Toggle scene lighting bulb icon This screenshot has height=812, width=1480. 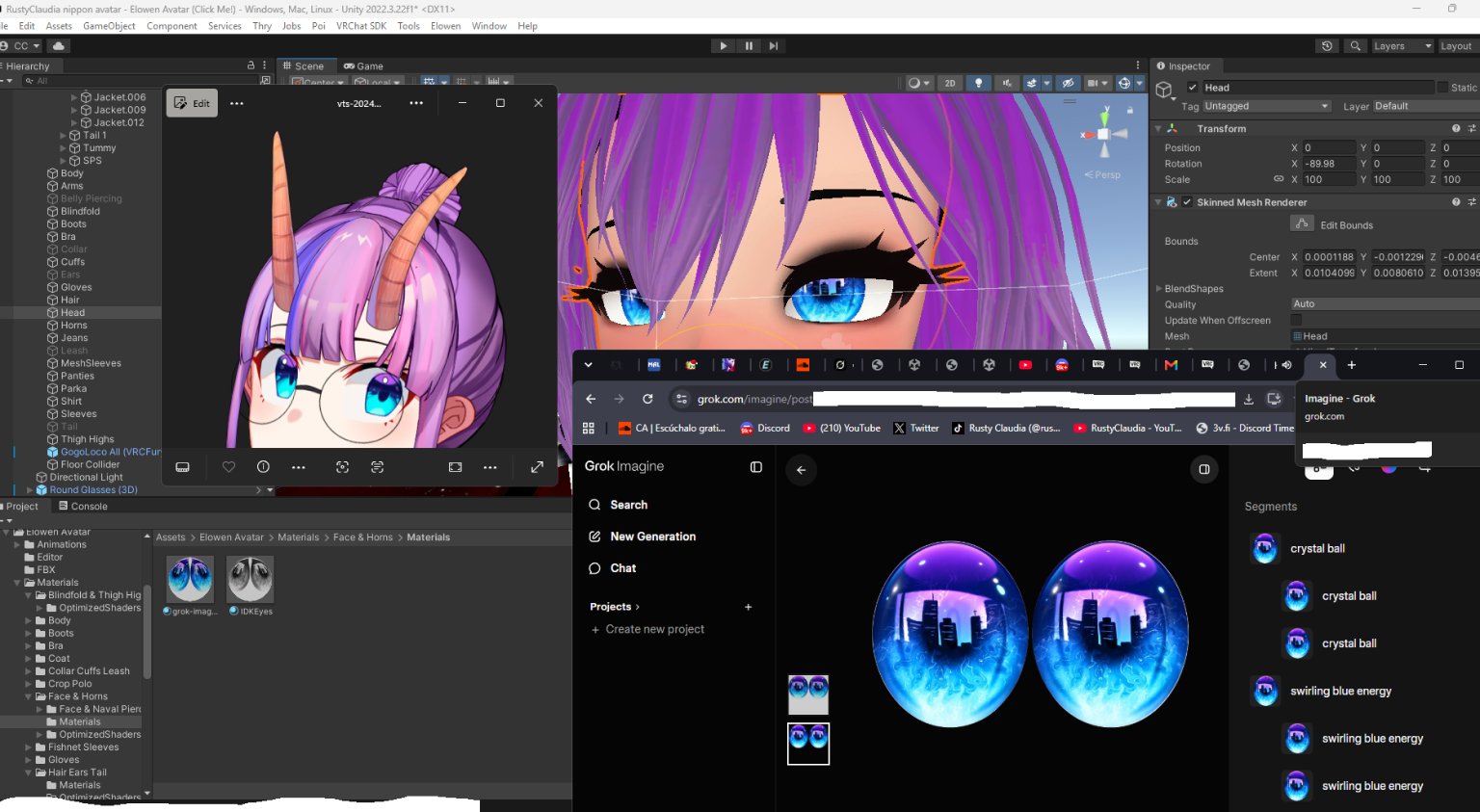tap(979, 83)
